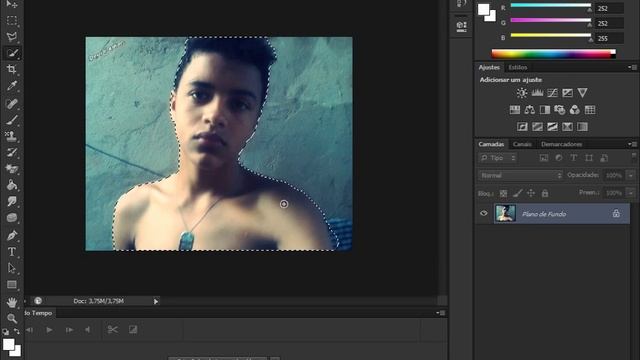Click the Plano de Fundo layer thumbnail

pyautogui.click(x=505, y=213)
